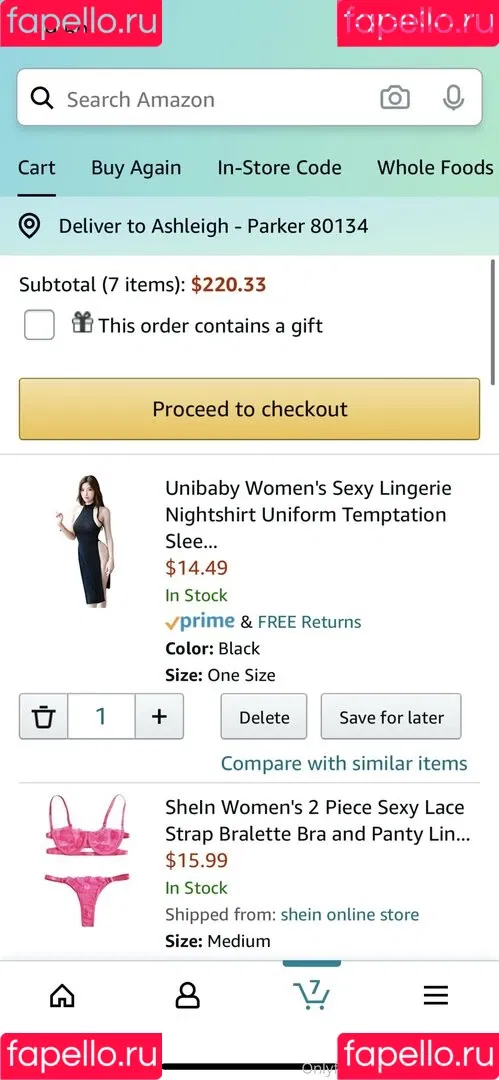
Task: Click trash icon for Unibaby item
Action: point(43,716)
